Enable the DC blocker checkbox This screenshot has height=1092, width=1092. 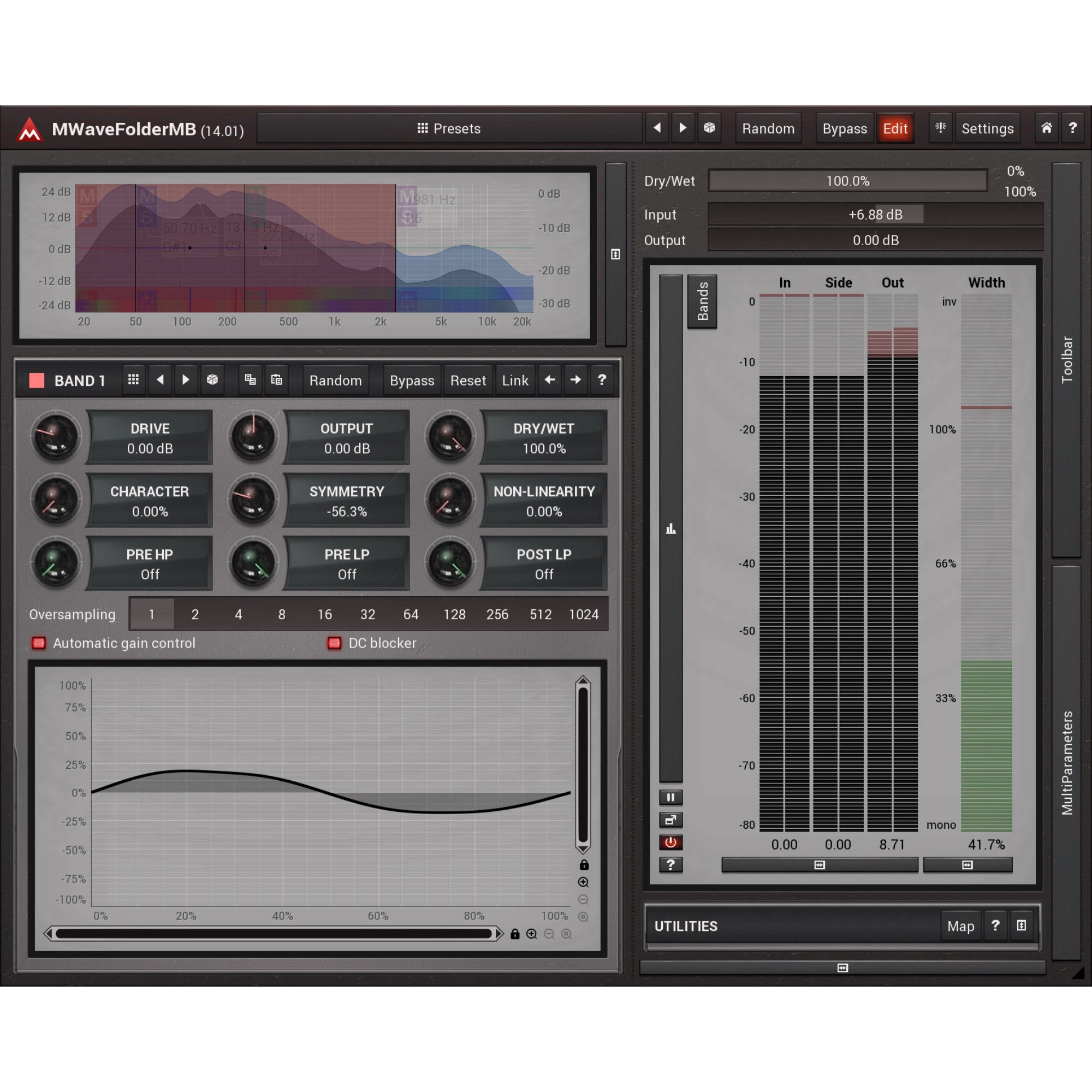[334, 643]
